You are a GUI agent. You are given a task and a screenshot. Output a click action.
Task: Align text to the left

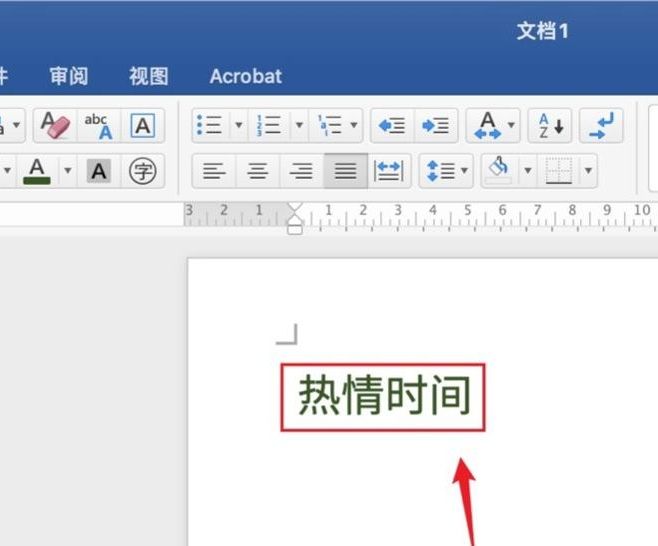[x=214, y=171]
